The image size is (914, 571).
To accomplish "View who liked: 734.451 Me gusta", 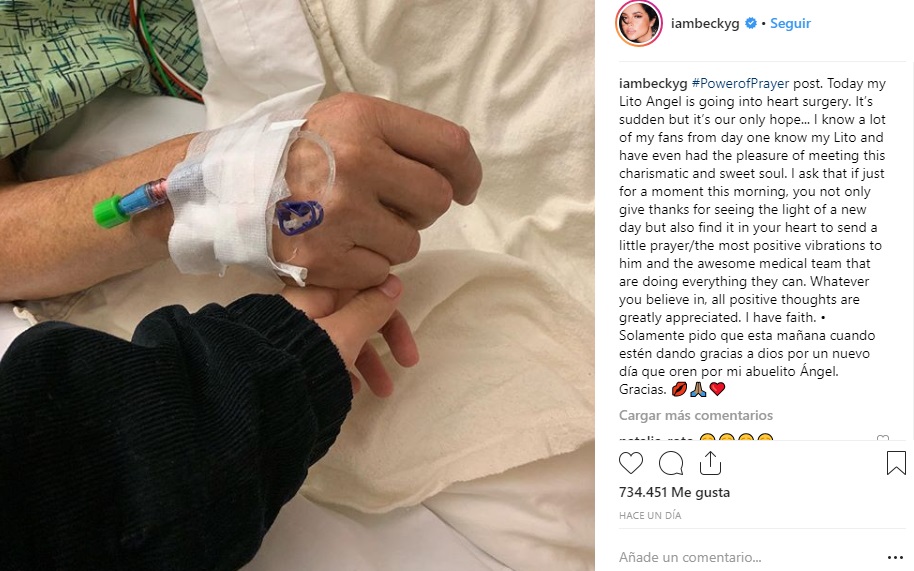I will (674, 492).
